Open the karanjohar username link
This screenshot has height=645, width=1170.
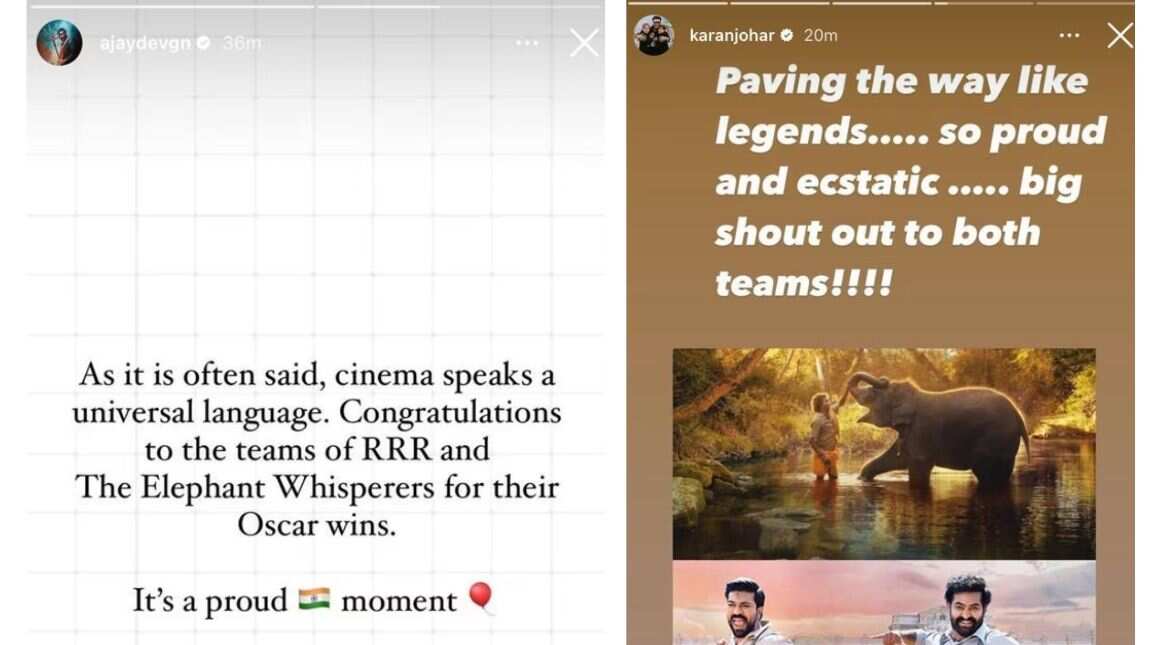click(732, 35)
